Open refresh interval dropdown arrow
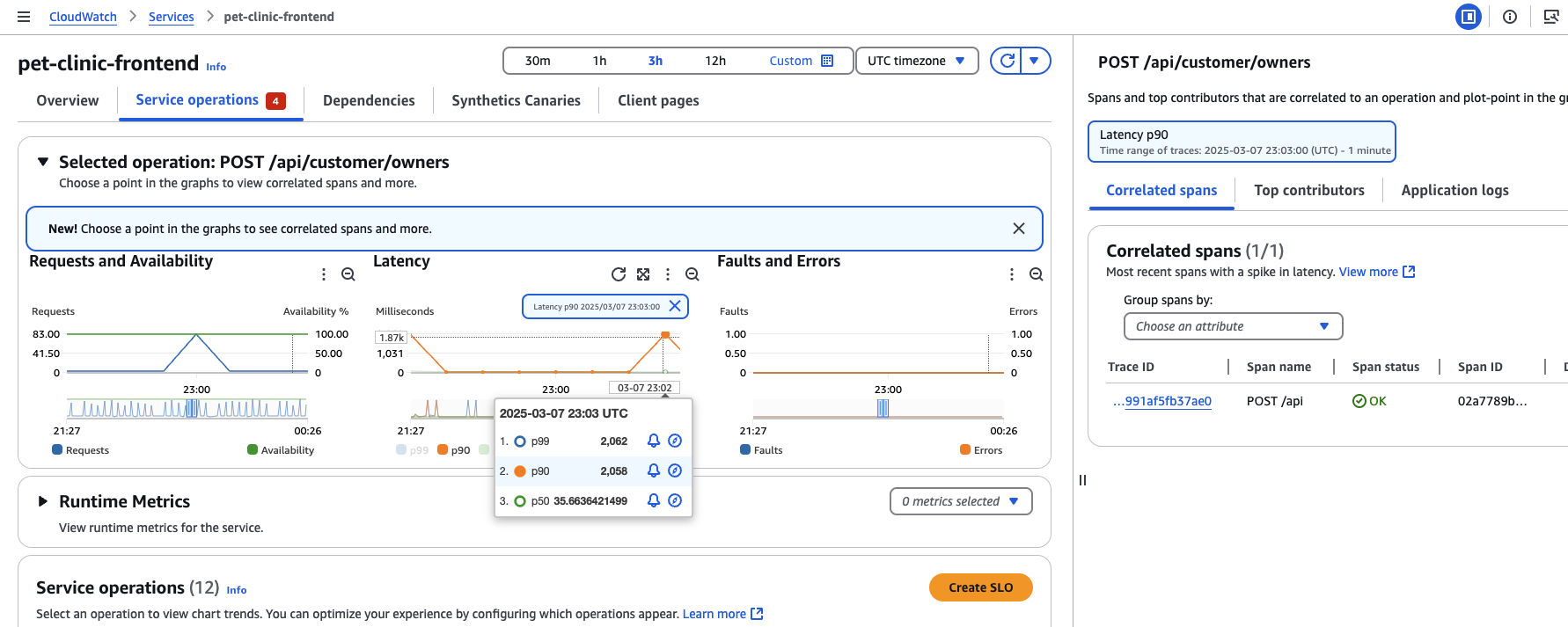This screenshot has width=1568, height=627. click(1035, 61)
